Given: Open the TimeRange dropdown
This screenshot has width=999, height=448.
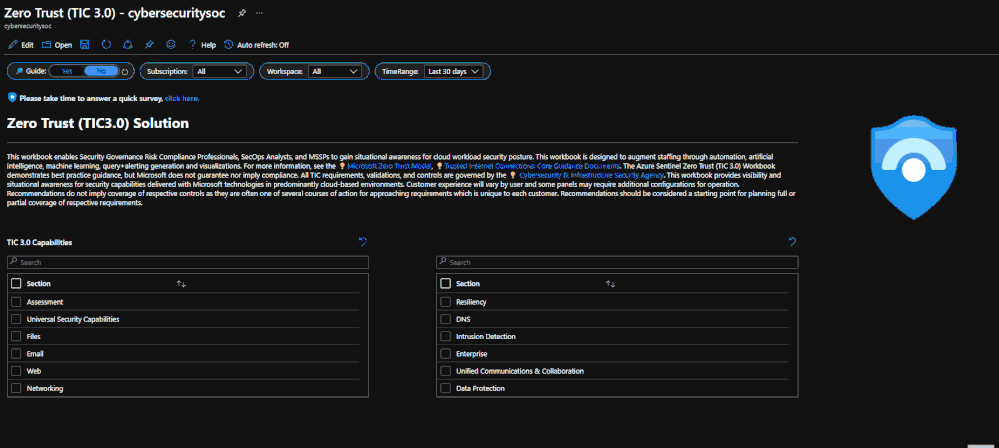Looking at the screenshot, I should point(454,71).
